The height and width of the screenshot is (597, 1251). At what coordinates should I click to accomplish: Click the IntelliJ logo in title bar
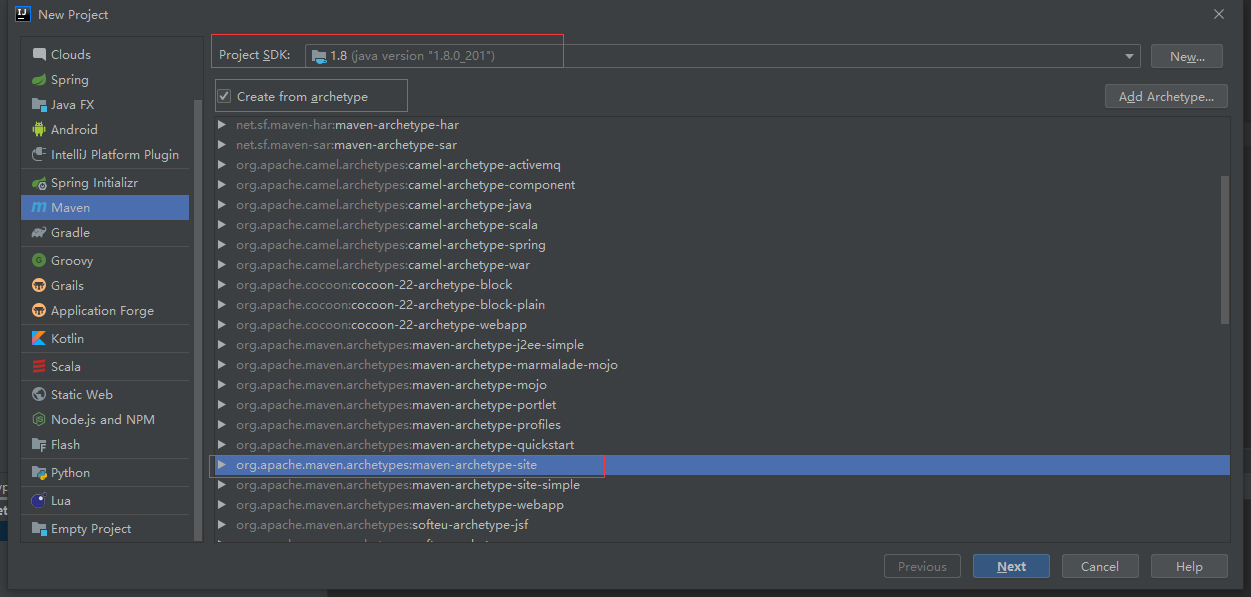coord(23,14)
